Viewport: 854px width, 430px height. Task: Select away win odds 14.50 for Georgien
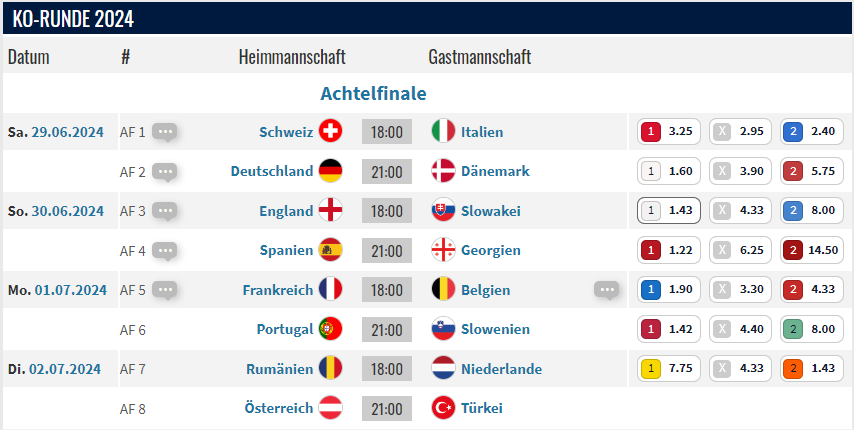812,250
